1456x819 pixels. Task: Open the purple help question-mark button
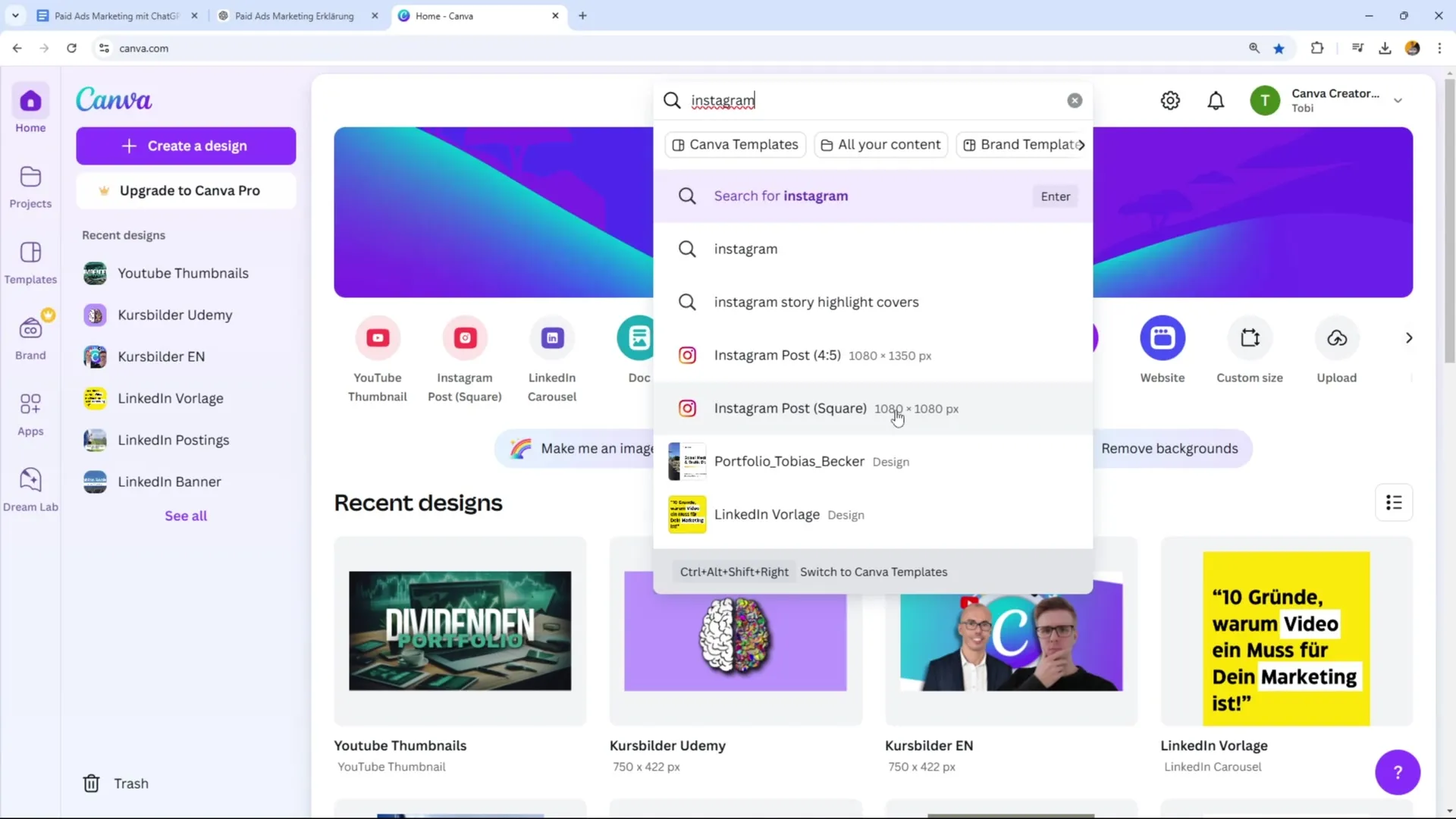coord(1398,772)
